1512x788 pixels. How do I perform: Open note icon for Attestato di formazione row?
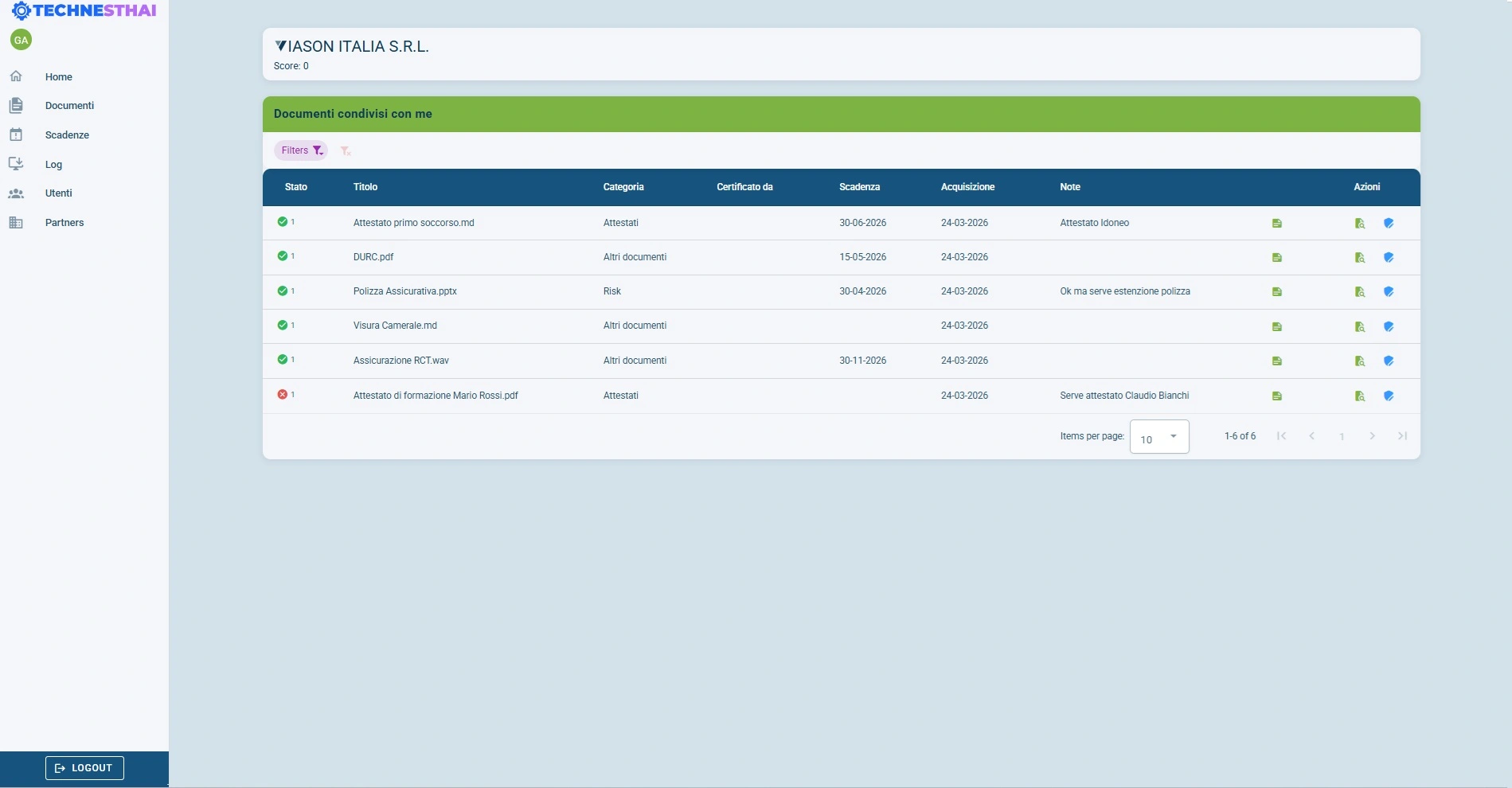click(1276, 396)
